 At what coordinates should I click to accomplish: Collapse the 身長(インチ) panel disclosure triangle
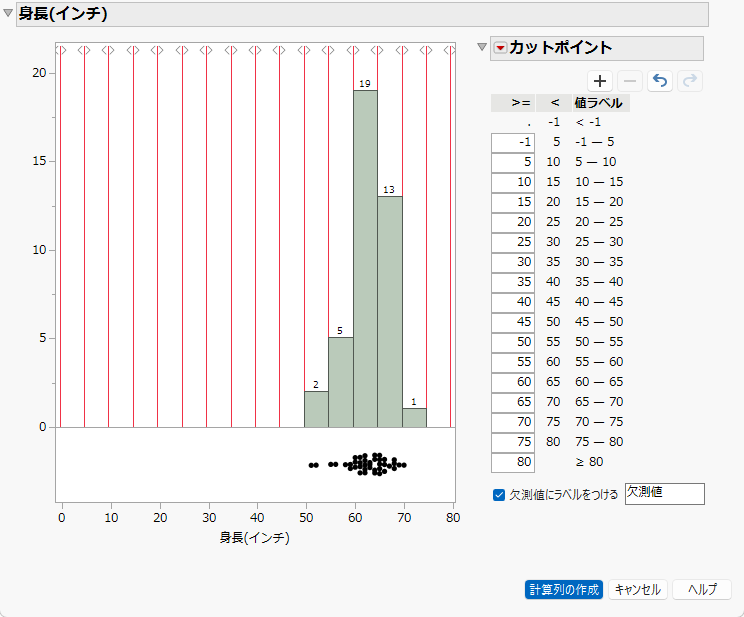pyautogui.click(x=8, y=13)
